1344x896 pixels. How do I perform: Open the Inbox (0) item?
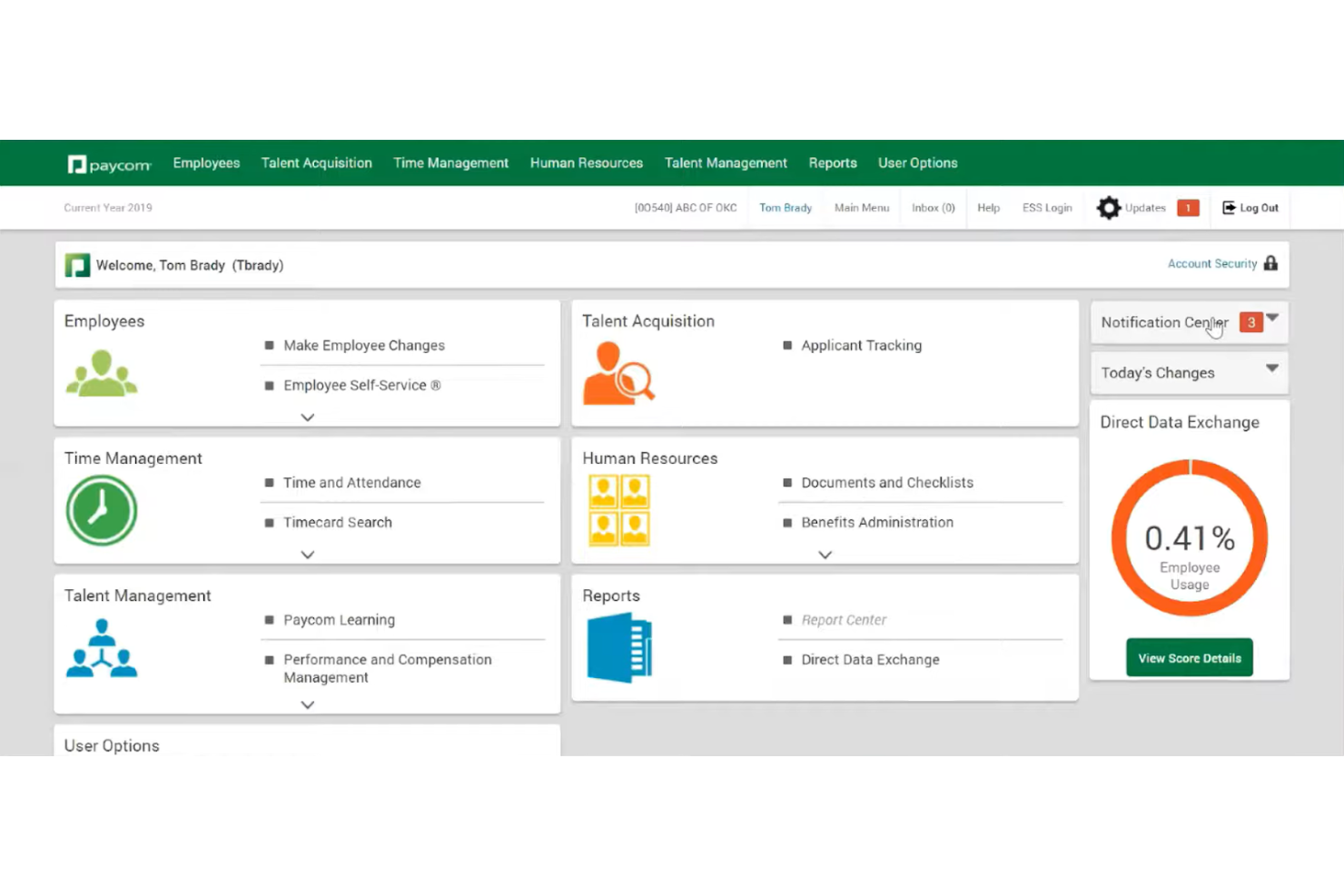pyautogui.click(x=933, y=207)
